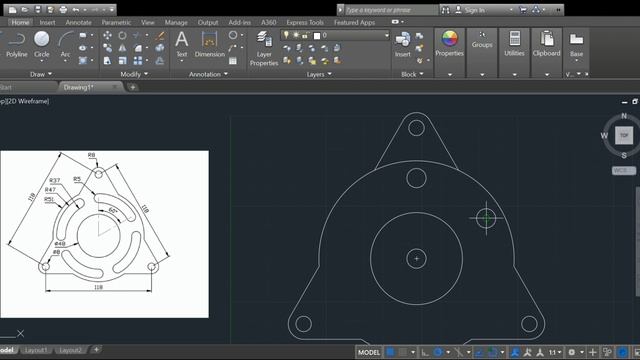640x360 pixels.
Task: Activate the Offset tool
Action: click(160, 61)
